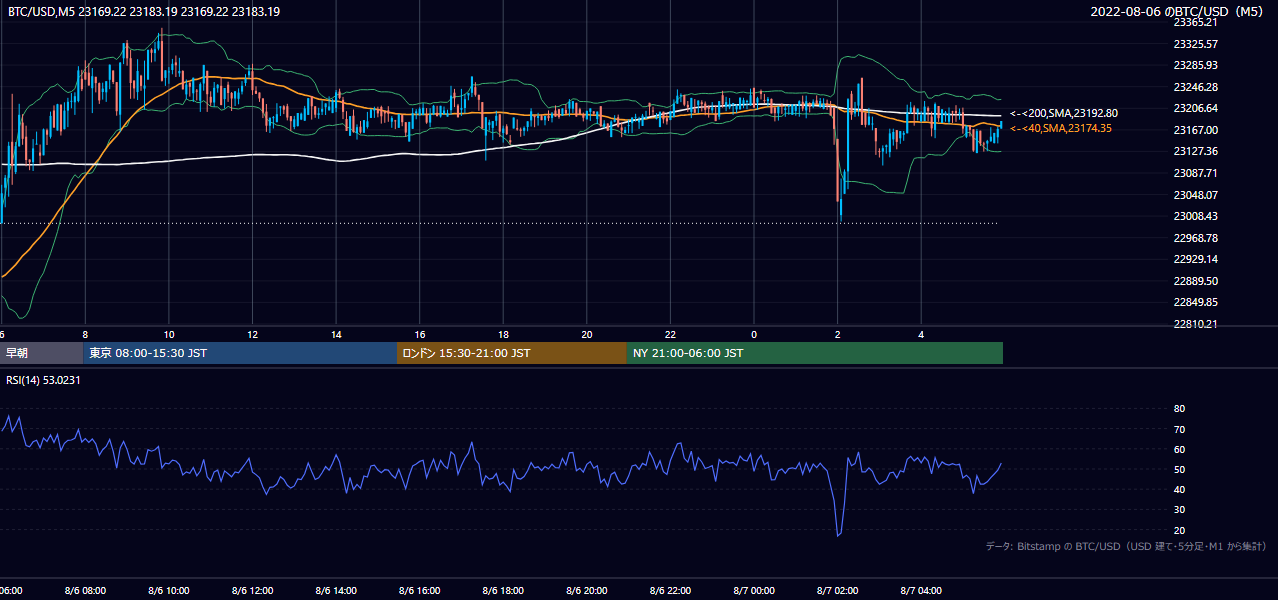Click the Bitstamp data source caption

click(1126, 546)
